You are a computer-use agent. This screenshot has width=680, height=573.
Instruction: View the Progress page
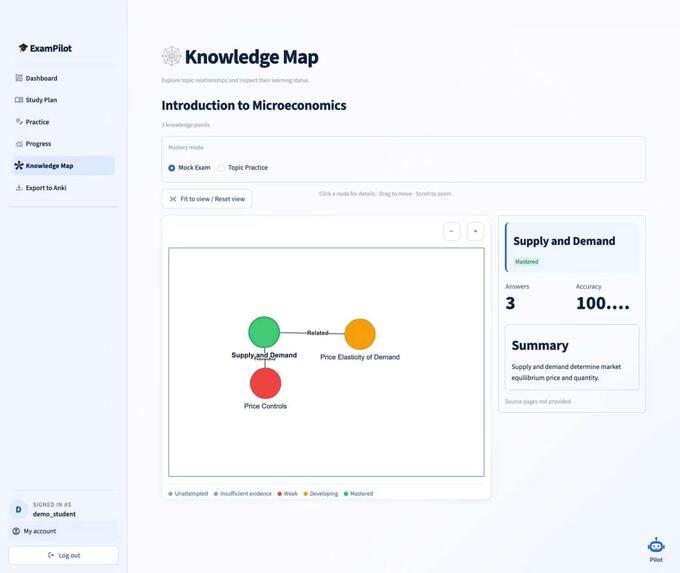63,144
